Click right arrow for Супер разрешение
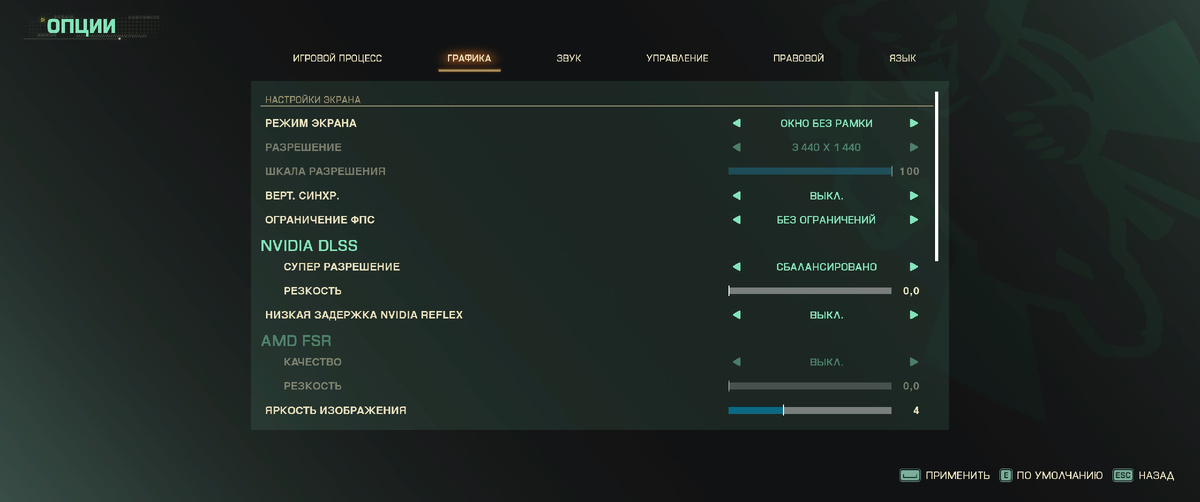 pos(914,267)
